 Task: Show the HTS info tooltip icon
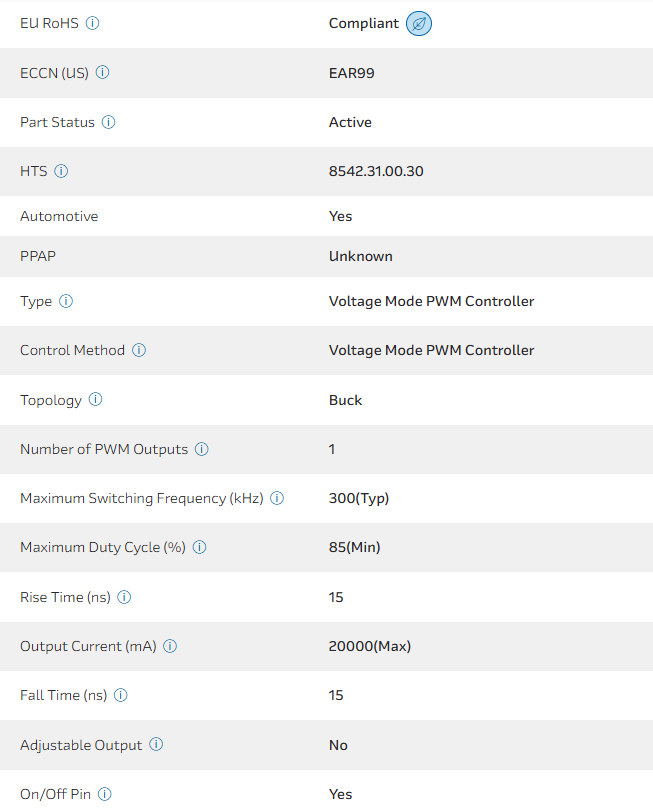[61, 171]
